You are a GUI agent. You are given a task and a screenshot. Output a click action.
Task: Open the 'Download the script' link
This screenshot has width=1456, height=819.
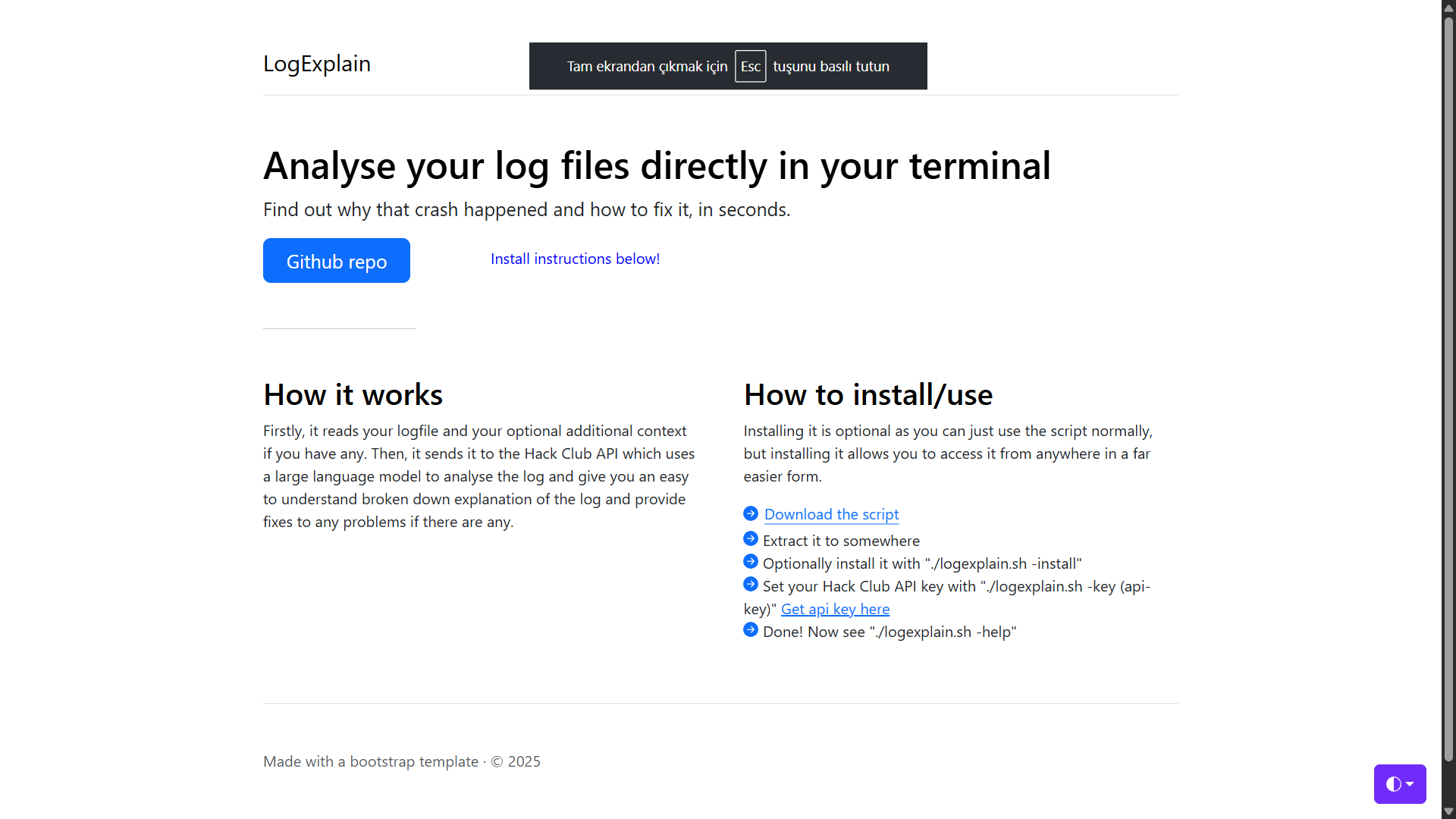pos(831,514)
